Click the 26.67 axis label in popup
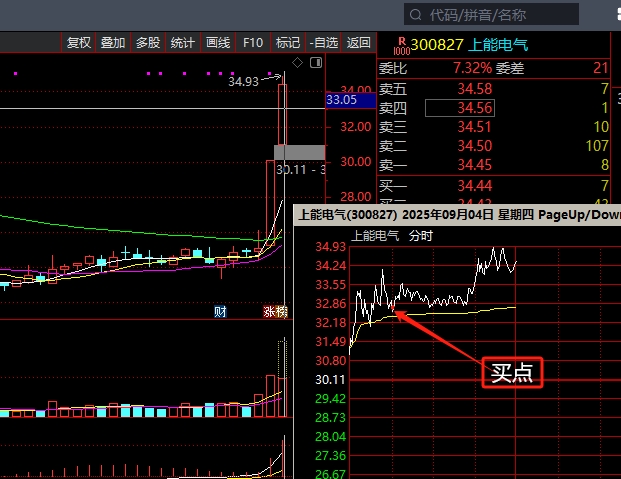Image resolution: width=621 pixels, height=479 pixels. tap(330, 474)
